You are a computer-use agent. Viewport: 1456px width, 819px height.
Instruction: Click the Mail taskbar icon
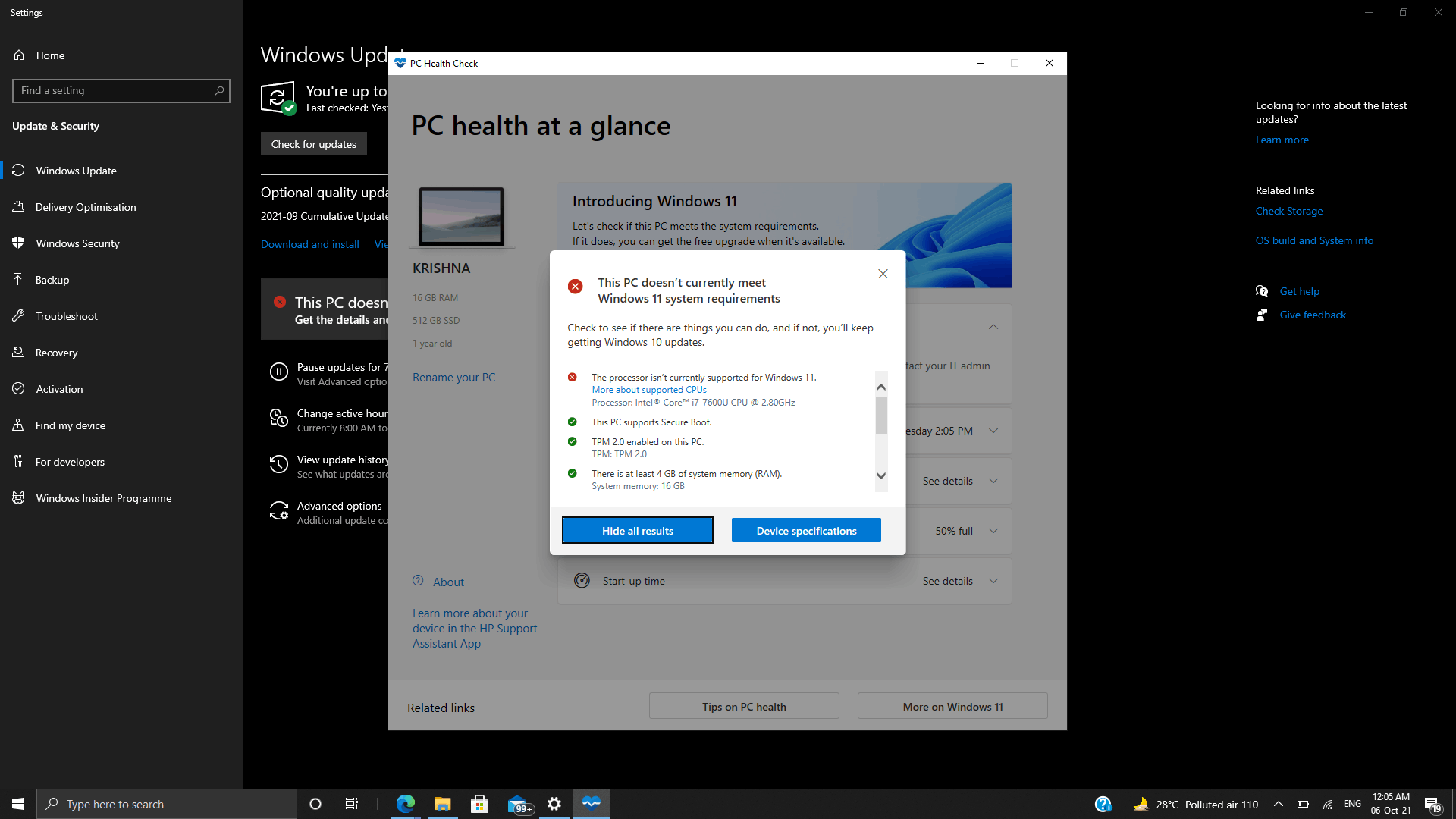click(x=518, y=804)
